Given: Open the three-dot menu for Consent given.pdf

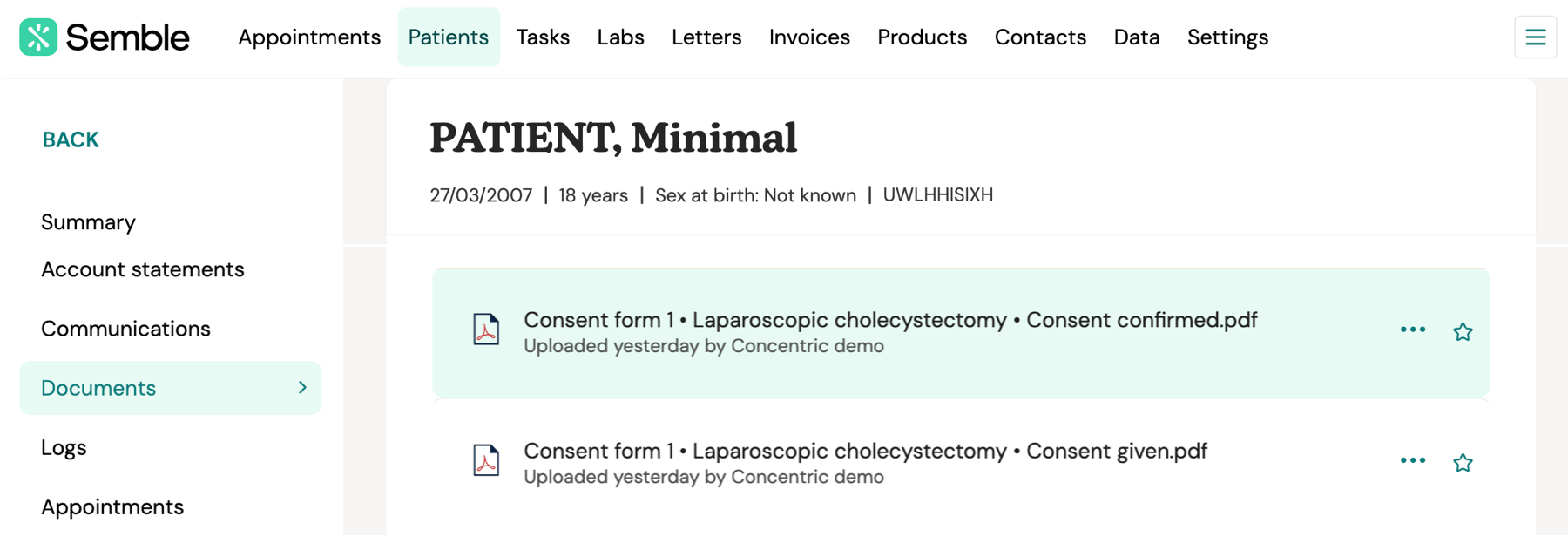Looking at the screenshot, I should pyautogui.click(x=1412, y=462).
